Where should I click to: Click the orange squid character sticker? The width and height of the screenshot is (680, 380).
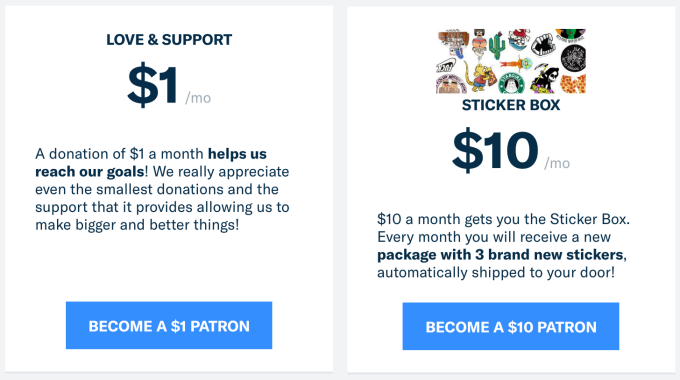(516, 63)
